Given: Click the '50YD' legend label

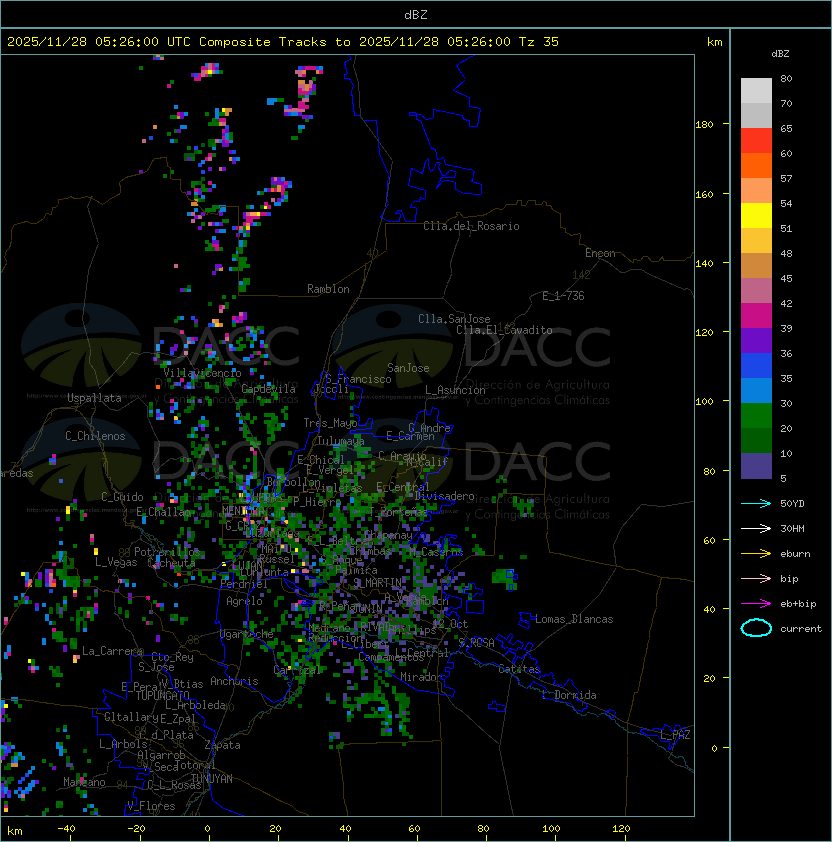Looking at the screenshot, I should (792, 504).
